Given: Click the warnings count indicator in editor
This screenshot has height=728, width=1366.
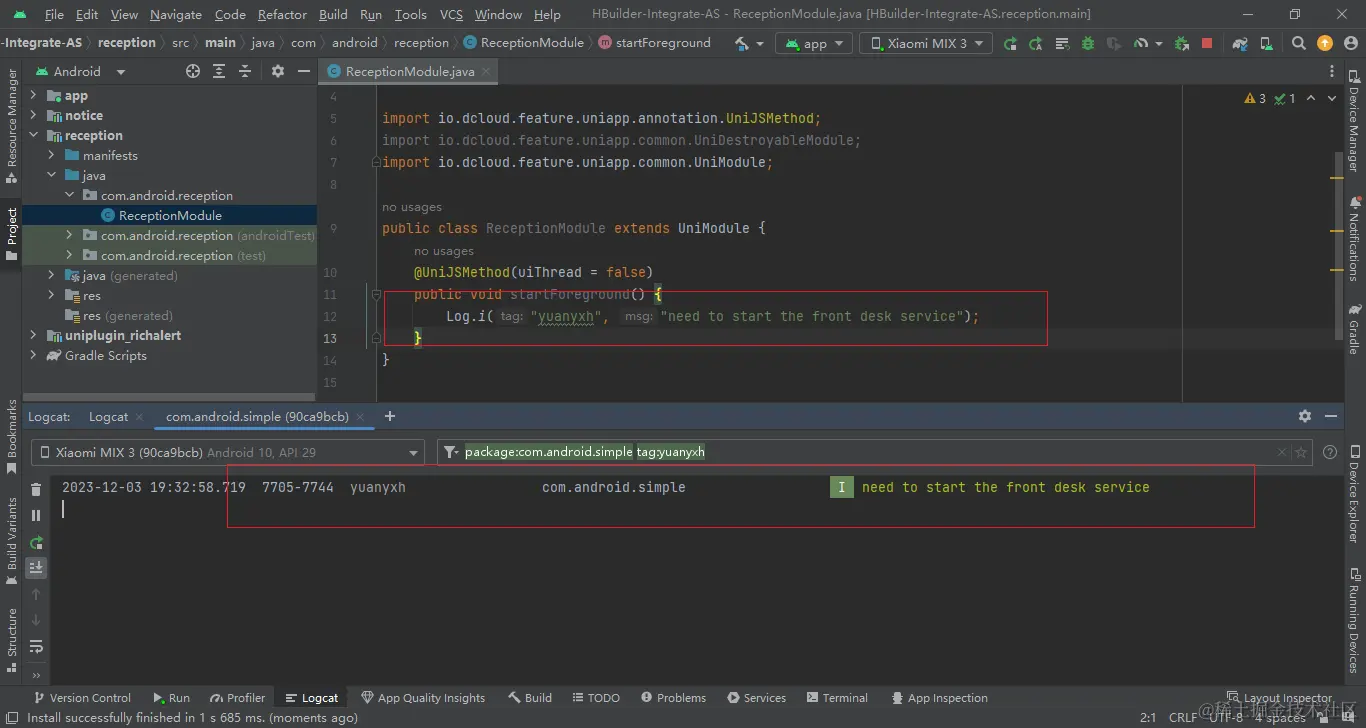Looking at the screenshot, I should click(x=1255, y=98).
